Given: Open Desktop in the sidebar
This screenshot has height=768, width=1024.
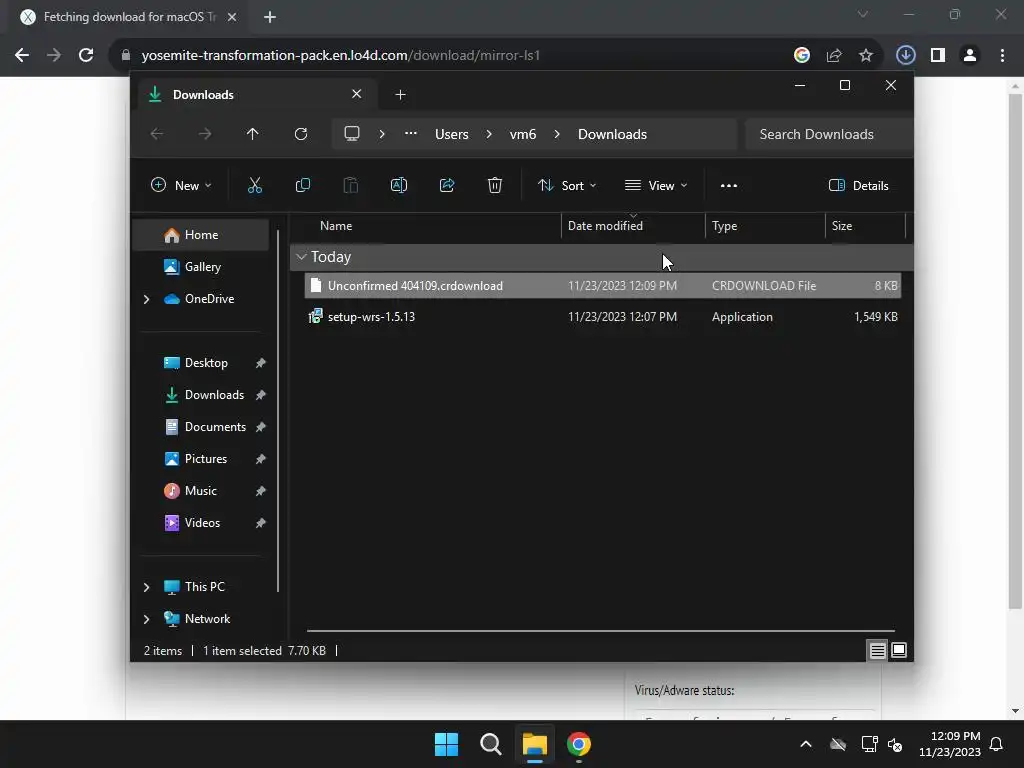Looking at the screenshot, I should coord(205,362).
